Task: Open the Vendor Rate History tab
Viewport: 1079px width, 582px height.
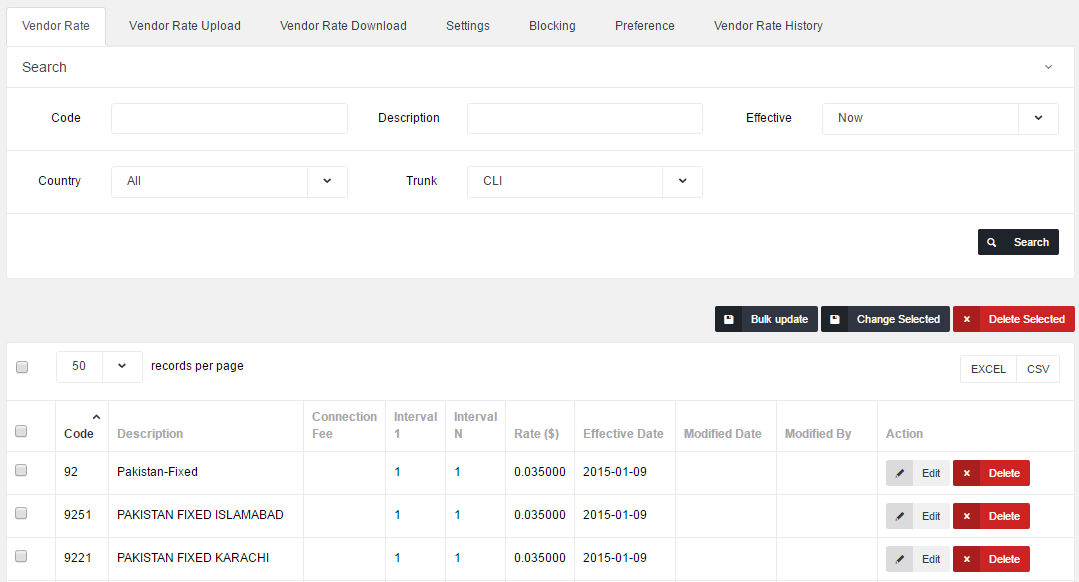Action: (x=768, y=26)
